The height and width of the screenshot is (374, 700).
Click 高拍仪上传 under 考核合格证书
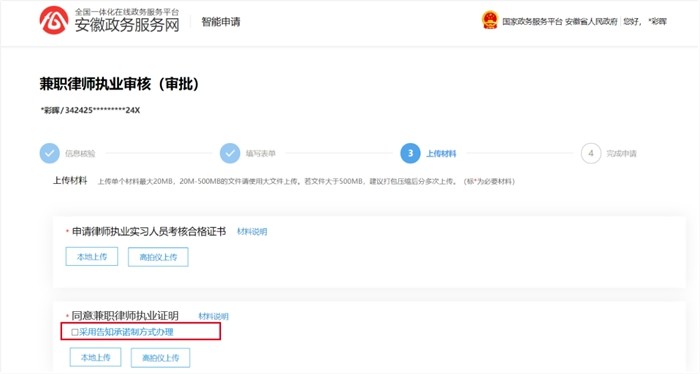coord(158,257)
